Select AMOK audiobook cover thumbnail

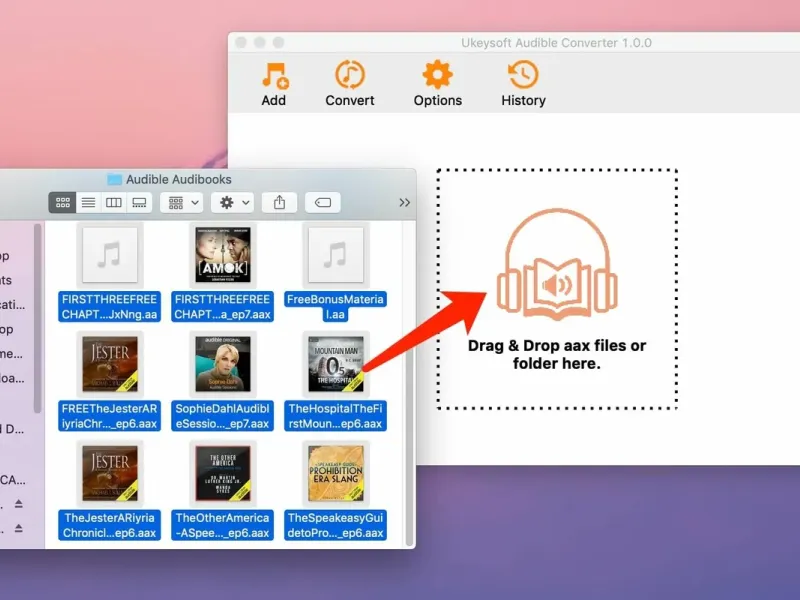tap(223, 255)
